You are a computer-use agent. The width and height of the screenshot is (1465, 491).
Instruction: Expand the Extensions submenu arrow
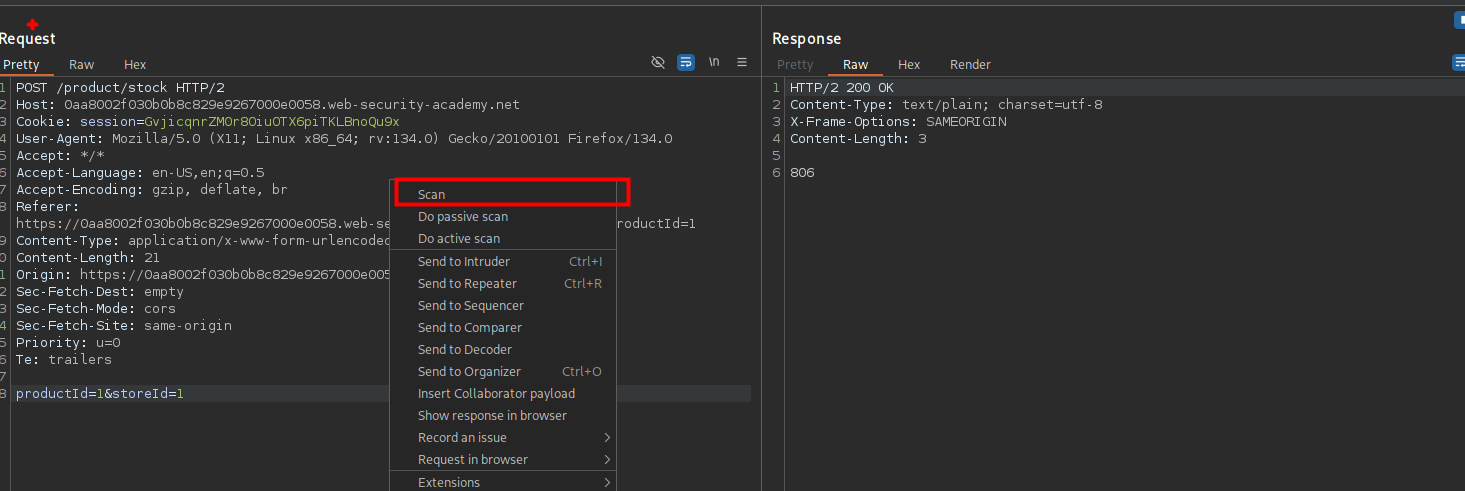(607, 482)
